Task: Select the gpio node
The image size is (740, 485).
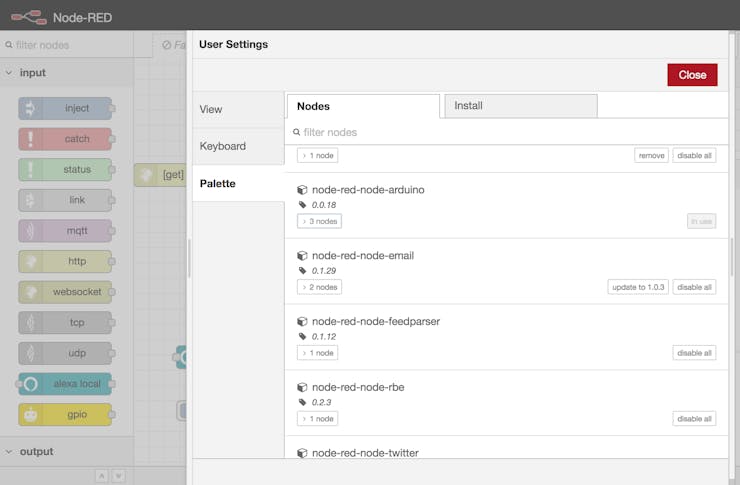Action: [66, 415]
